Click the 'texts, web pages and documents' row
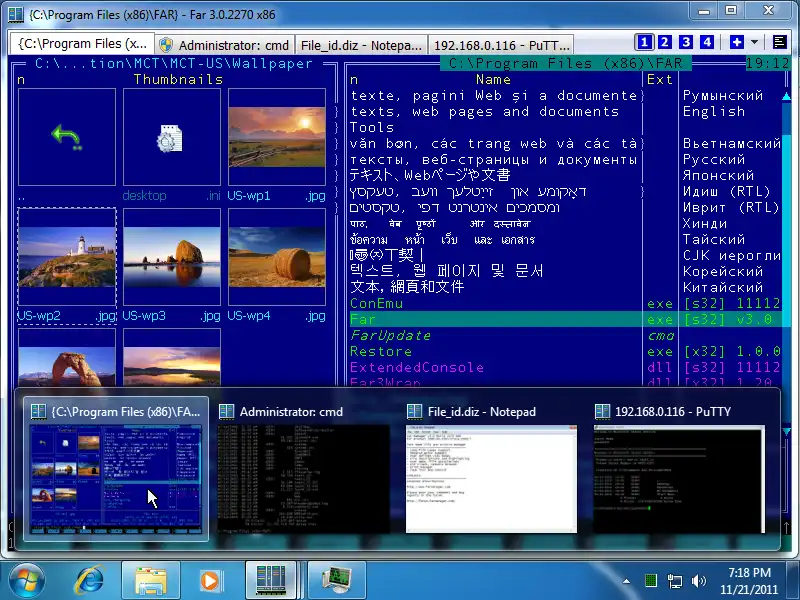The width and height of the screenshot is (800, 600). point(565,112)
